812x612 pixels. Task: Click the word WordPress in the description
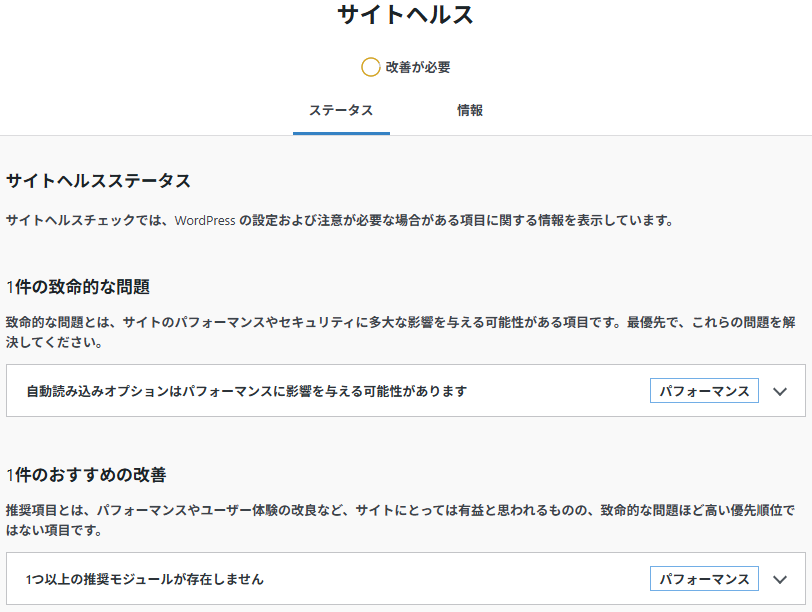205,220
